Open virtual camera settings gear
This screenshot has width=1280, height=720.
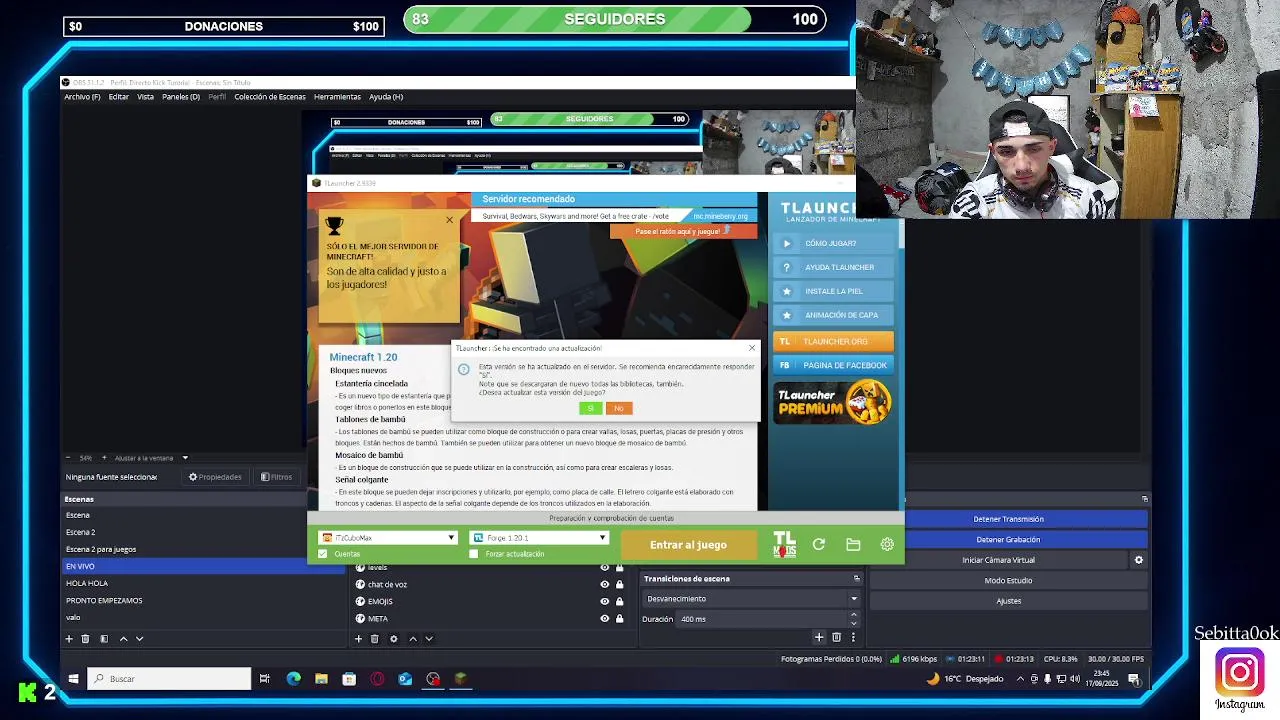[1138, 560]
